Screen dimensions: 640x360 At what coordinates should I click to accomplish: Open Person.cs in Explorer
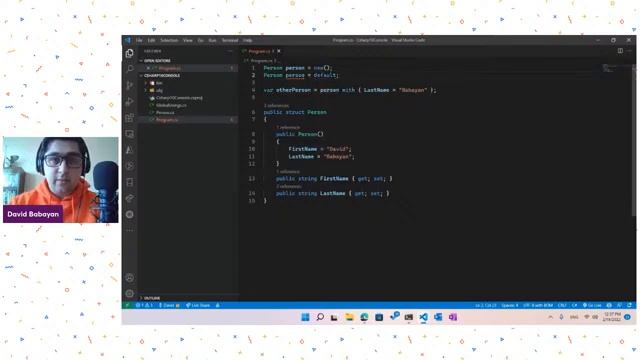click(165, 112)
